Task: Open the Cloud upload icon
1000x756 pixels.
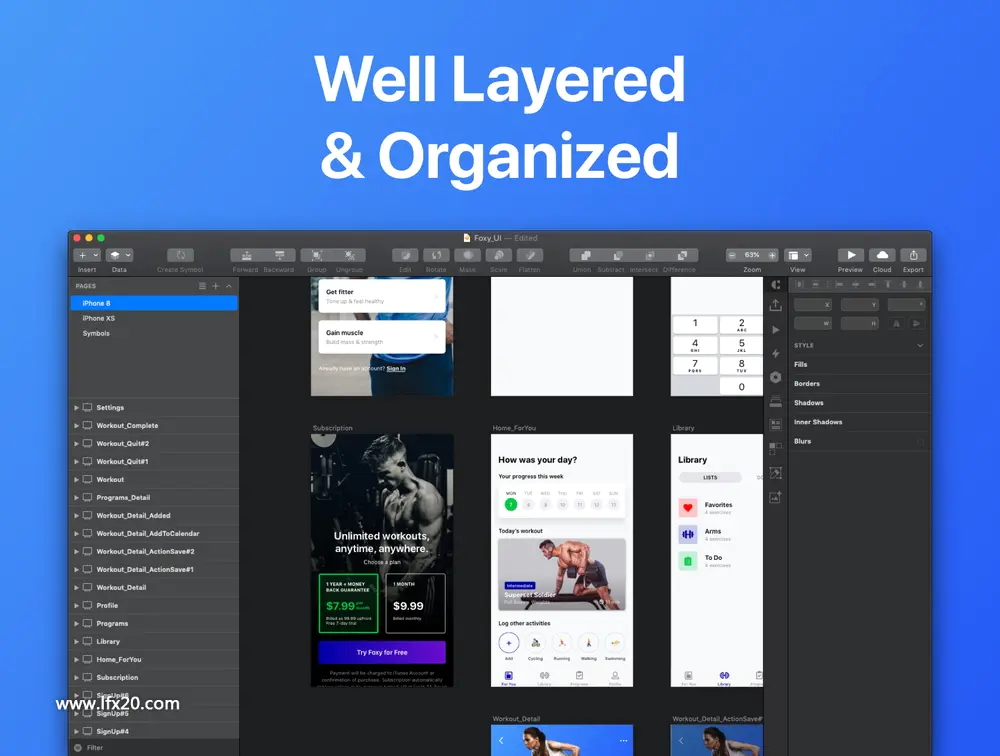Action: [882, 255]
